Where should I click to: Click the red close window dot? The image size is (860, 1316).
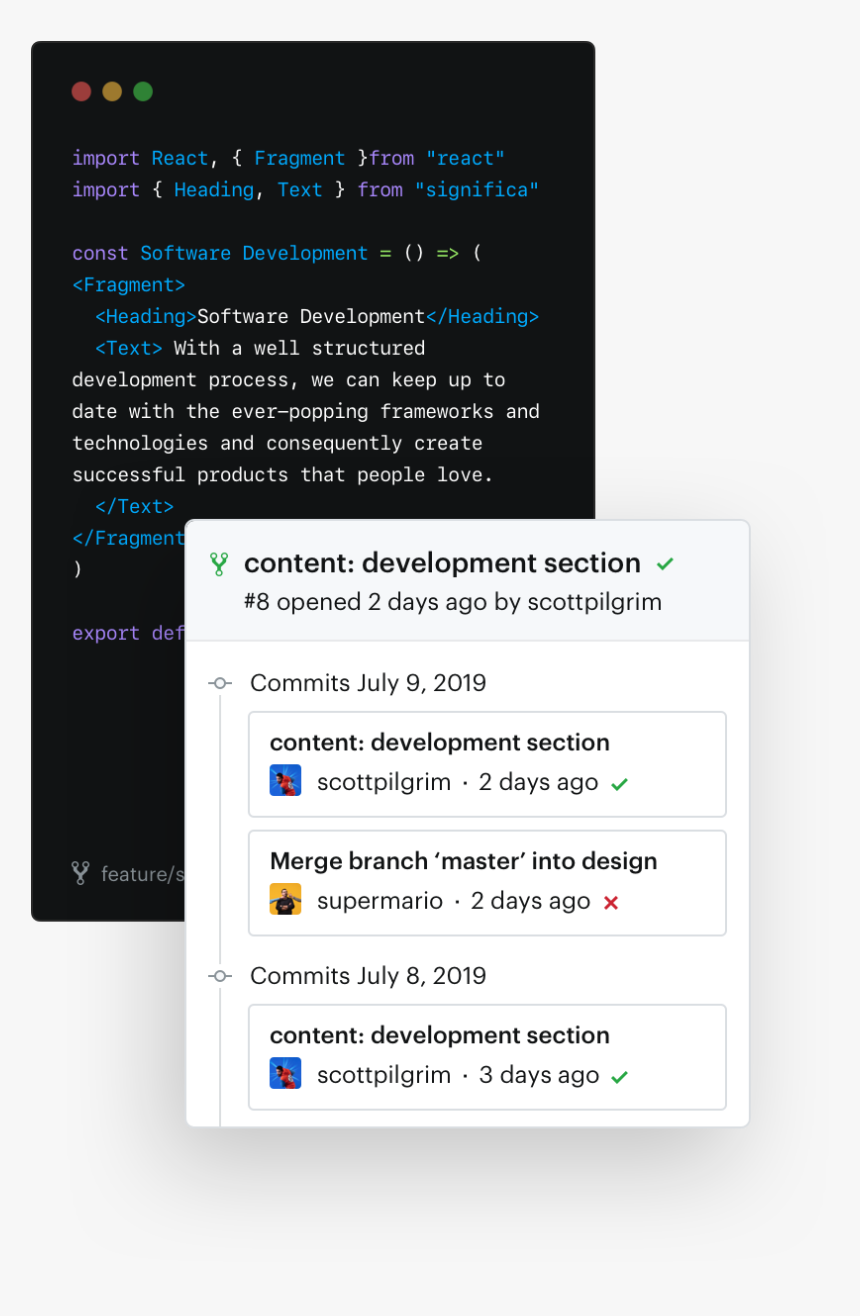point(81,92)
